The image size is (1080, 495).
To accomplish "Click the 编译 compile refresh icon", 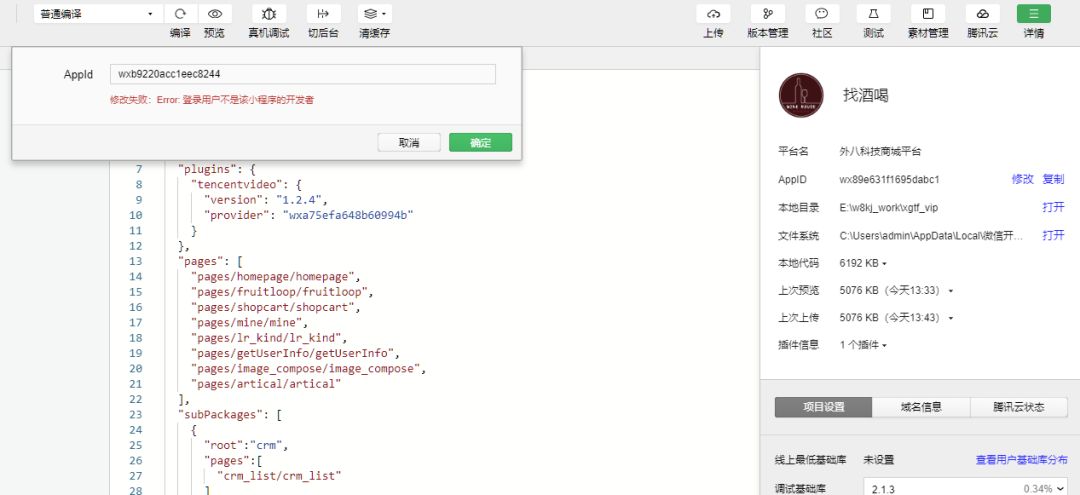I will pyautogui.click(x=180, y=14).
